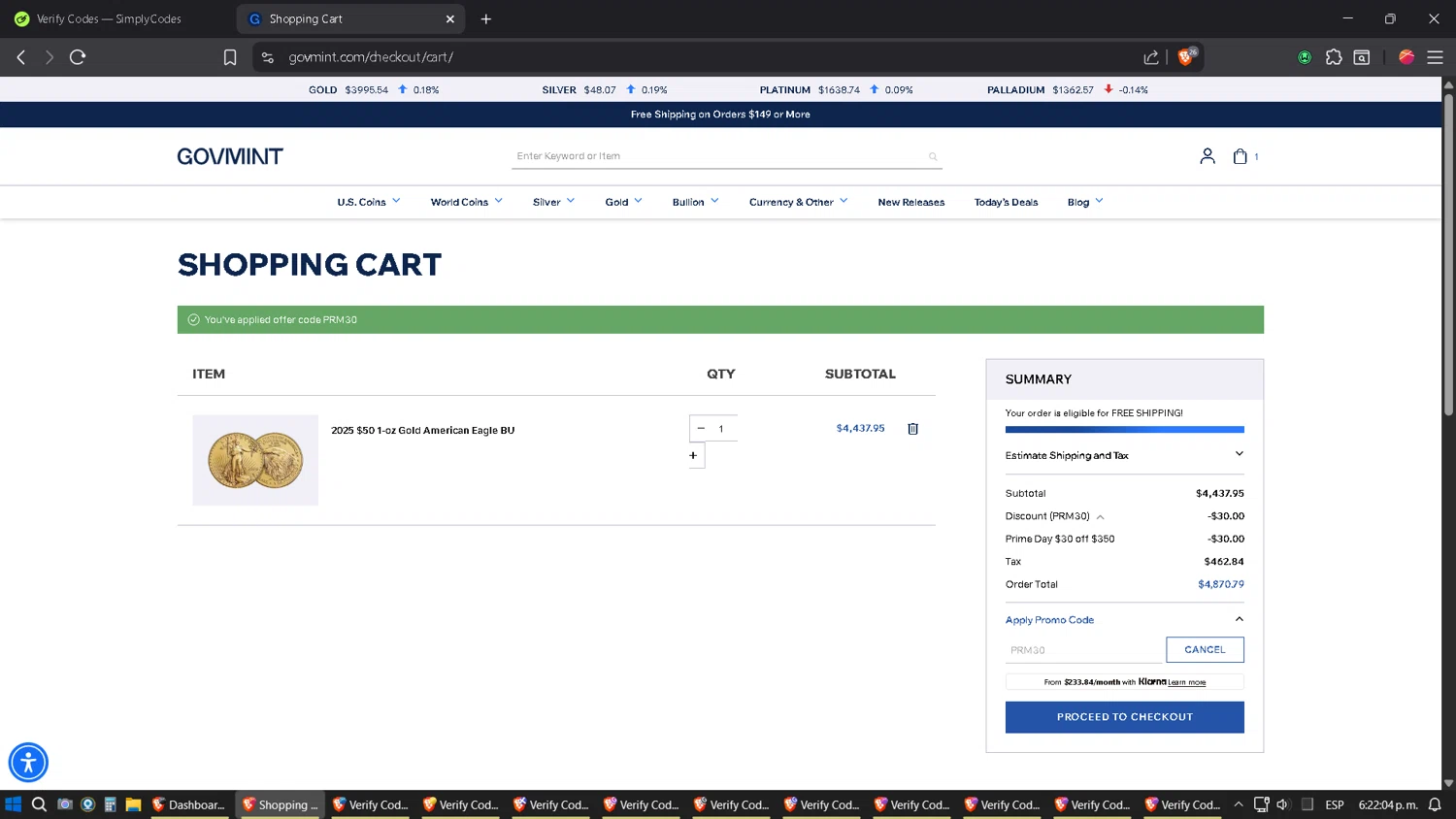The height and width of the screenshot is (819, 1456).
Task: Open the browser extensions puzzle icon
Action: [1334, 57]
